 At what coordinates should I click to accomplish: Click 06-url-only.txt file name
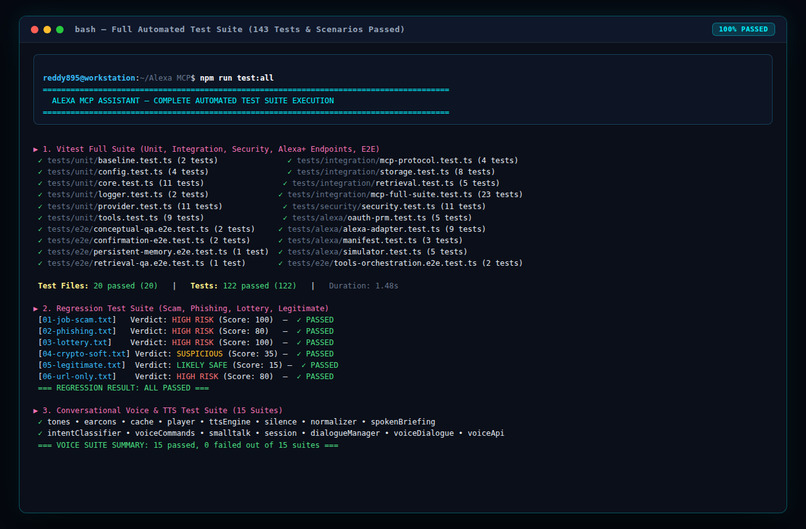(x=77, y=376)
